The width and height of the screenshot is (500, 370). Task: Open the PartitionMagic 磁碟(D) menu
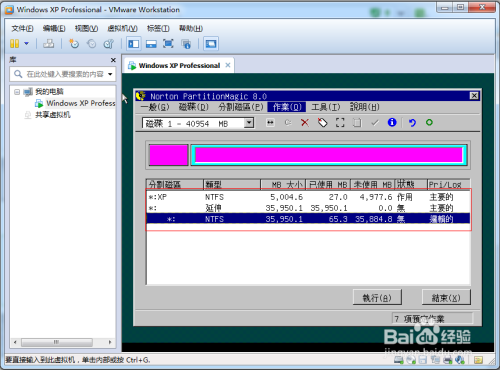point(194,107)
